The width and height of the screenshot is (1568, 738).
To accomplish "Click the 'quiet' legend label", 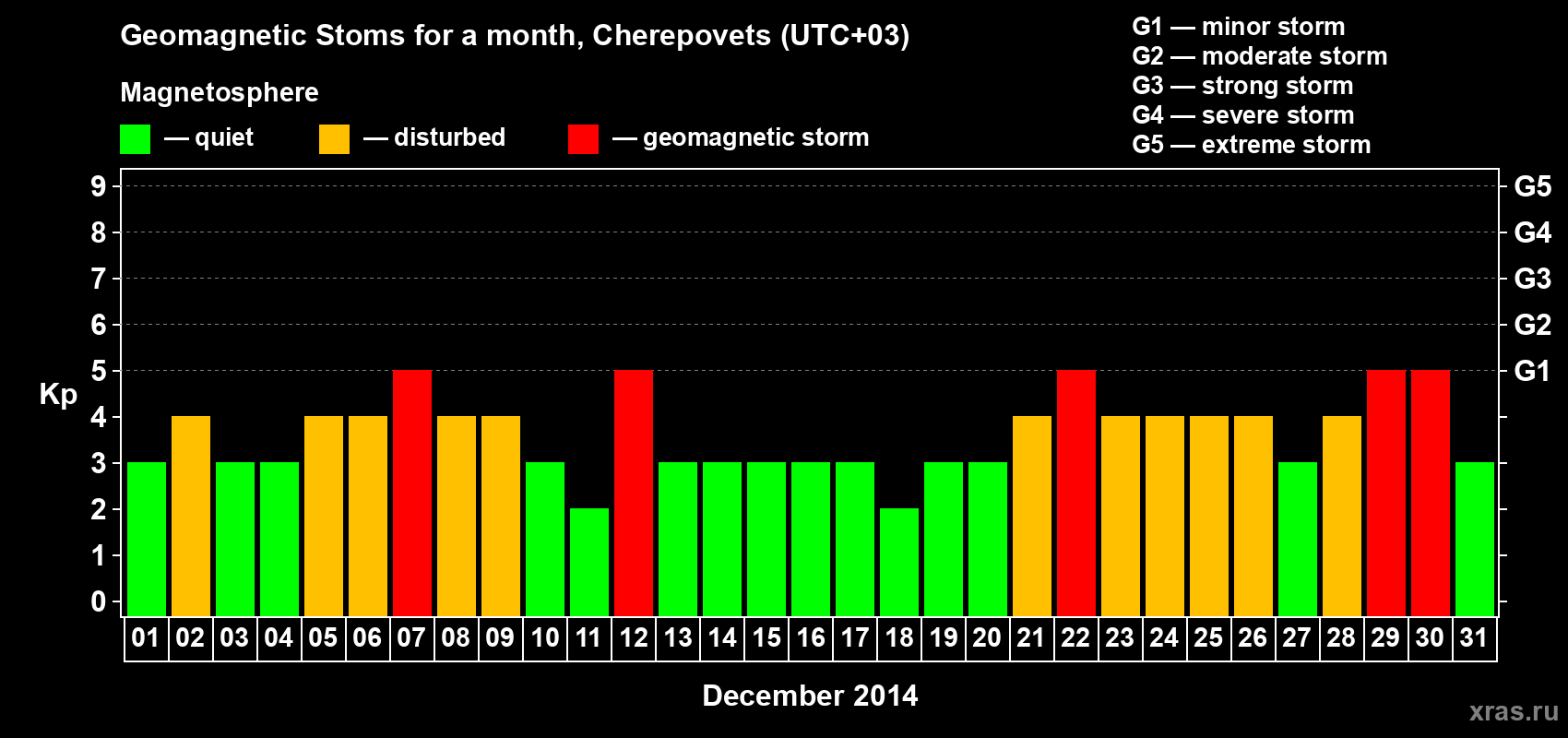I will coord(224,137).
